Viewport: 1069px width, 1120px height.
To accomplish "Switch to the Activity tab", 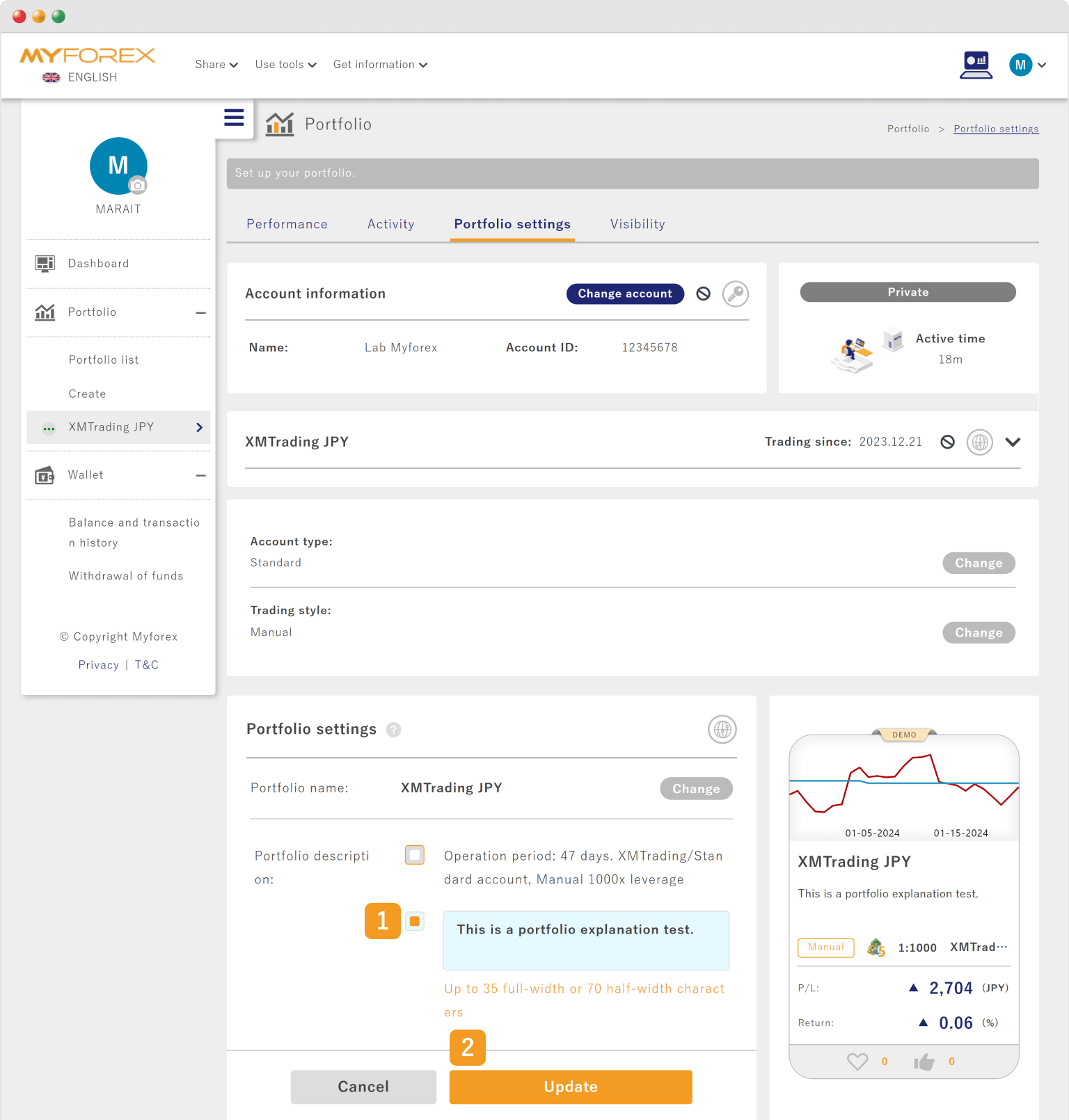I will coord(391,224).
